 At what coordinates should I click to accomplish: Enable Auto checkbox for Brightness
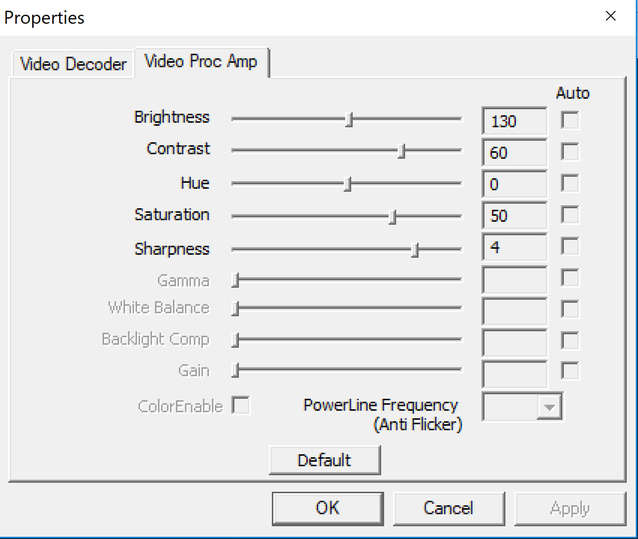[x=570, y=120]
